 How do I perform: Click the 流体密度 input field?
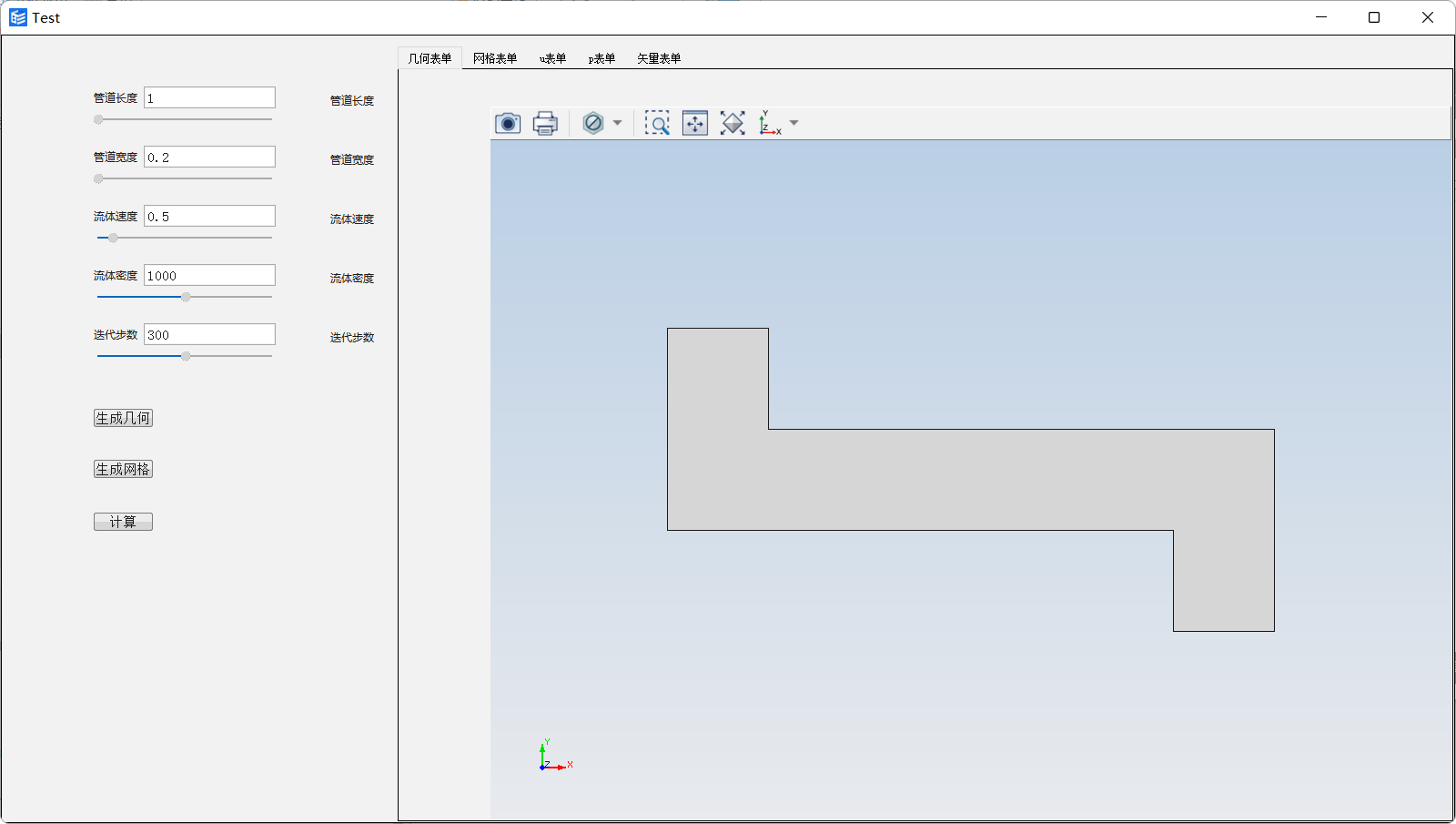pos(209,275)
